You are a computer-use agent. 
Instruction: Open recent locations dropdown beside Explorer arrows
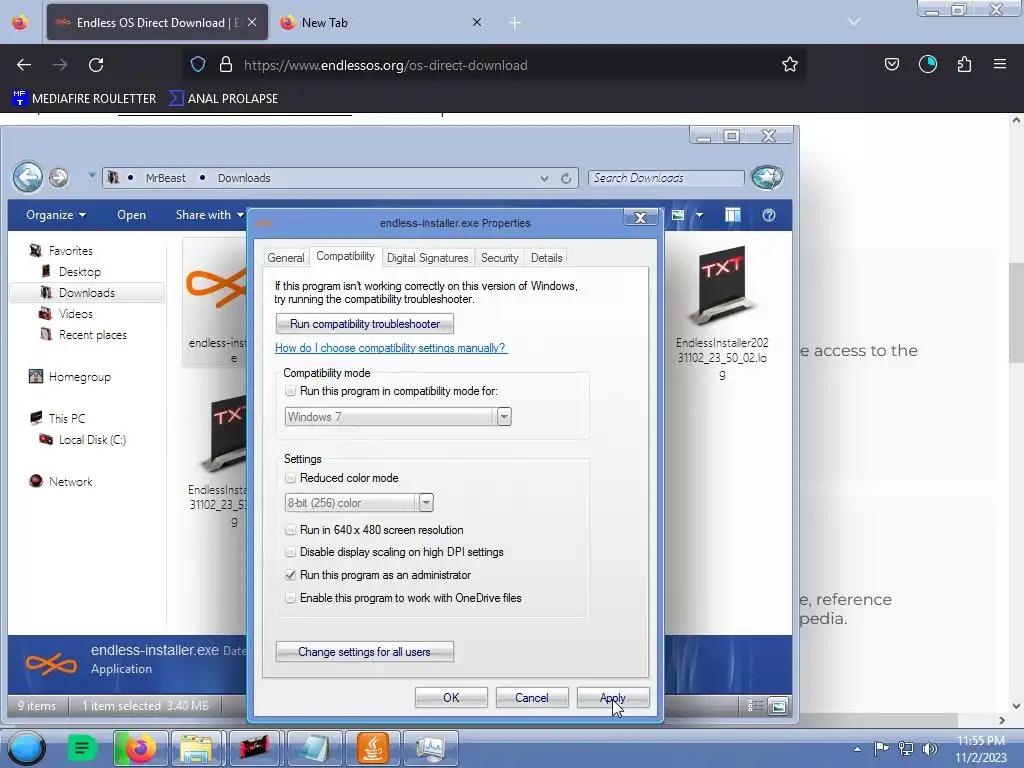coord(92,175)
